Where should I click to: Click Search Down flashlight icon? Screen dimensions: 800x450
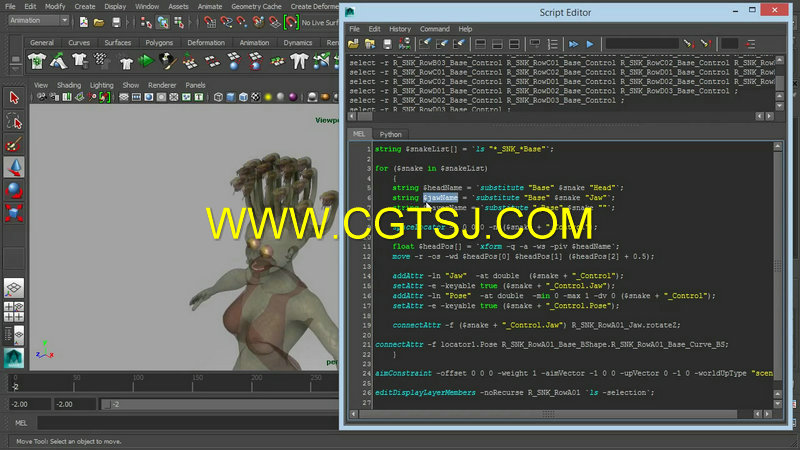pyautogui.click(x=689, y=44)
